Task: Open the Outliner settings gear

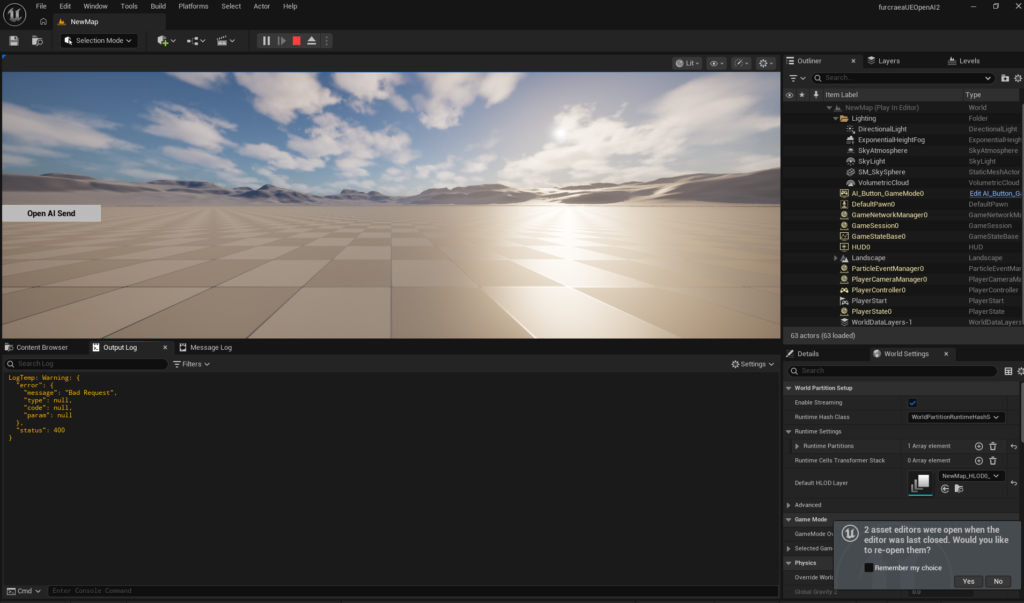Action: pos(1018,78)
